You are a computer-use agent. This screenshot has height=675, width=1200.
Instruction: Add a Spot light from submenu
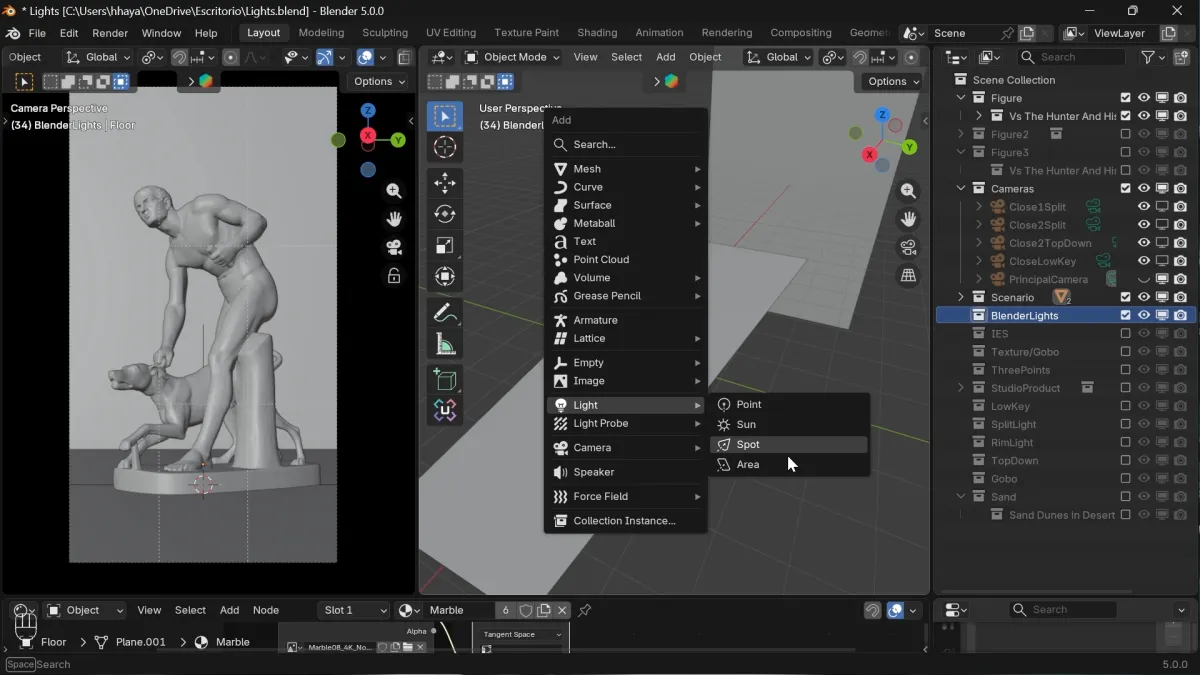[x=789, y=444]
